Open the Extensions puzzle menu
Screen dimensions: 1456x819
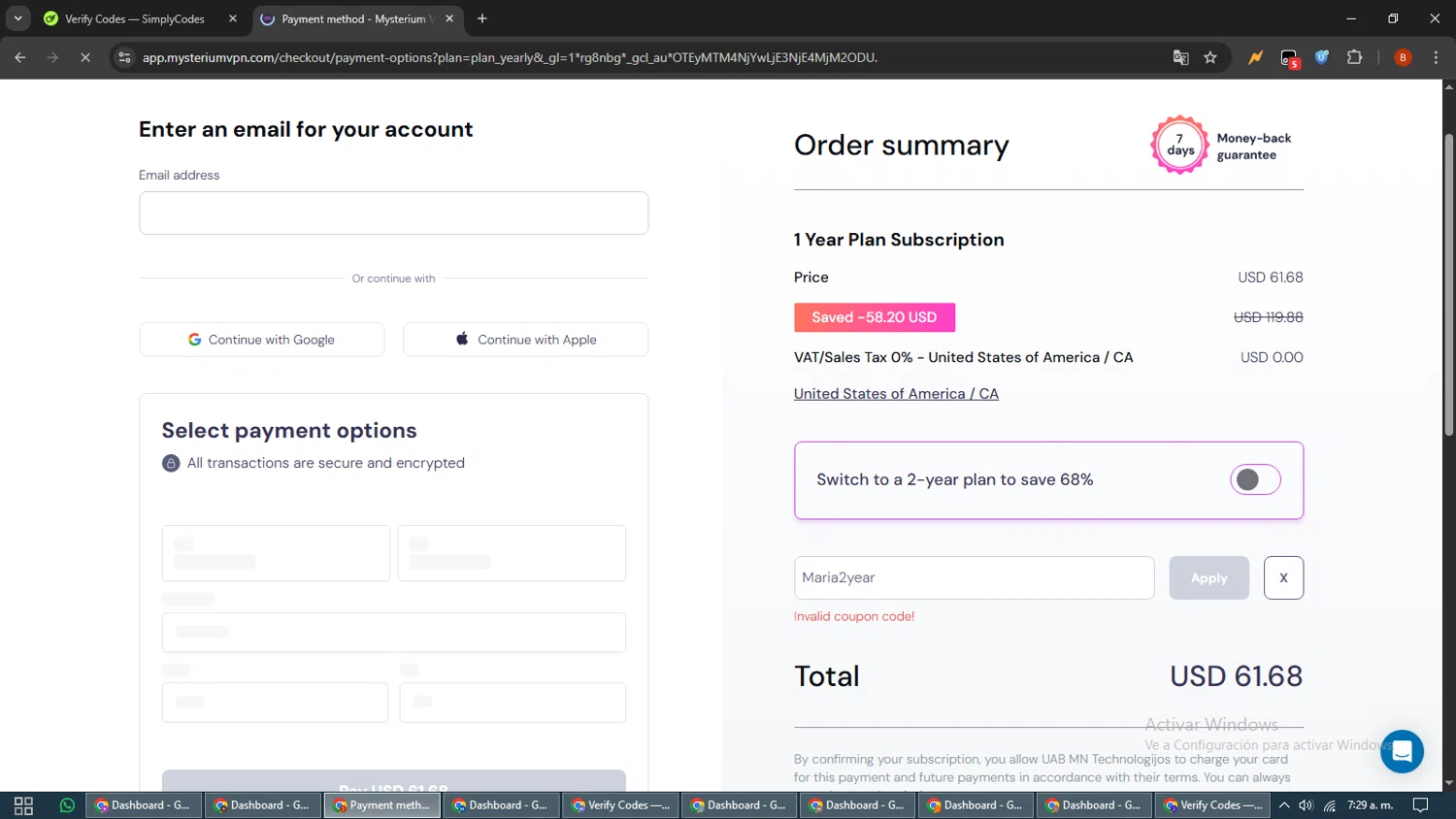(x=1355, y=57)
